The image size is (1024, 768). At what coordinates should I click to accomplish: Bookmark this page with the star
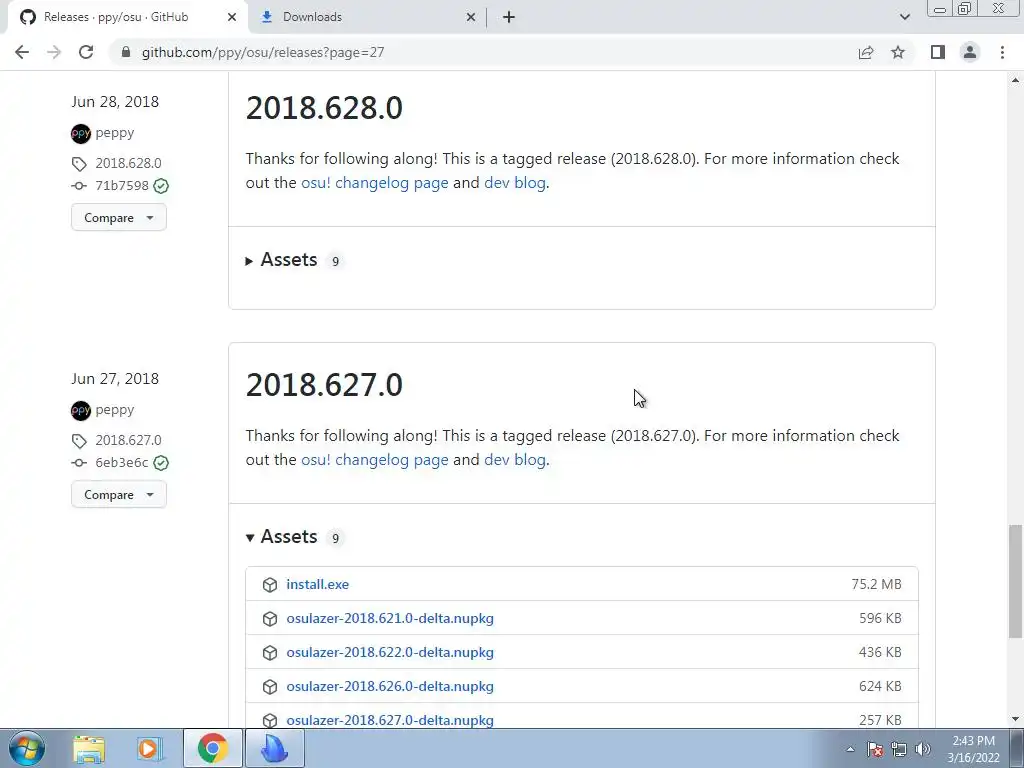point(898,52)
